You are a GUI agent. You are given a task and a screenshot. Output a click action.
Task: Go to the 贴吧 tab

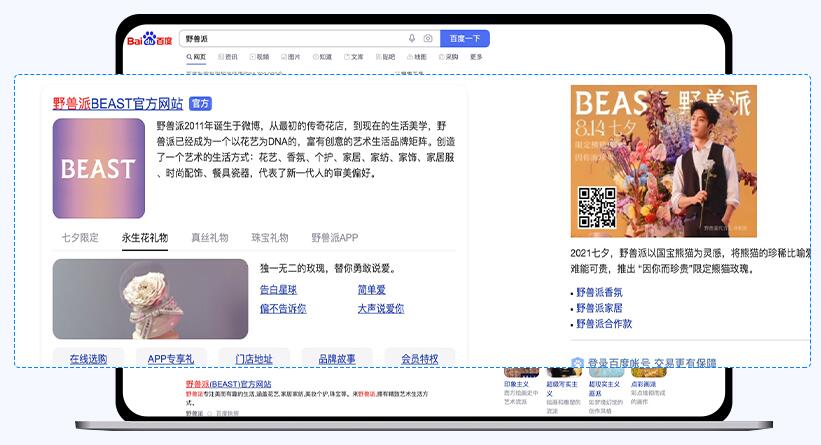[385, 57]
